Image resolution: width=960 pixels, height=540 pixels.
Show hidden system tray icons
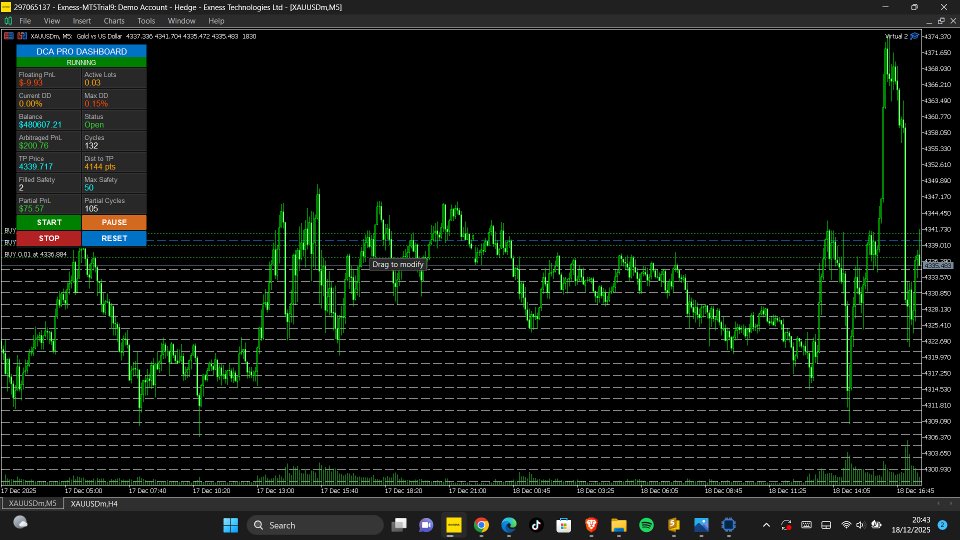pyautogui.click(x=766, y=525)
